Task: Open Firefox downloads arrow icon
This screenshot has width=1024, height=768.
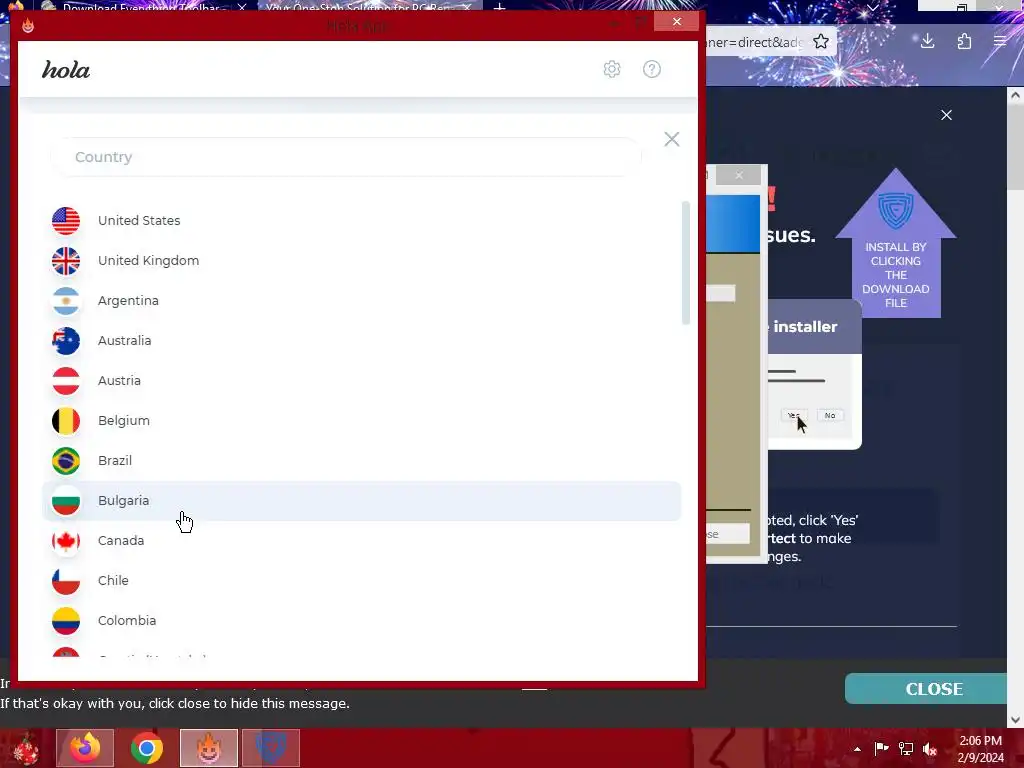Action: 927,41
